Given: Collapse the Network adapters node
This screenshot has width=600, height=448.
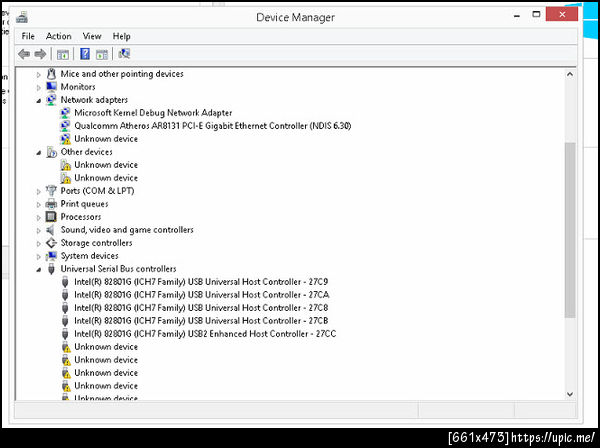Looking at the screenshot, I should 39,101.
